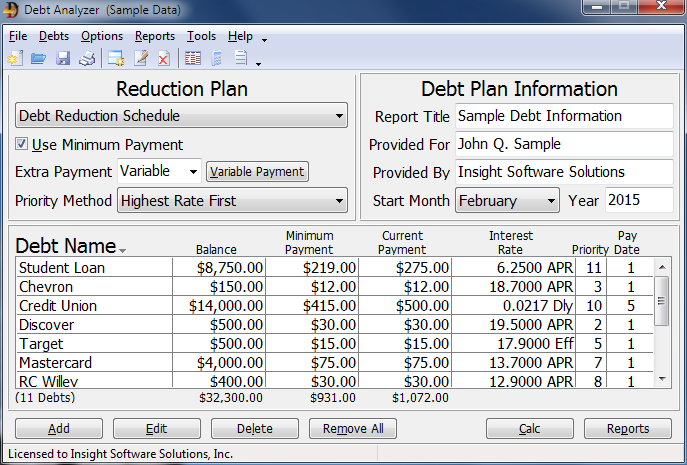The width and height of the screenshot is (687, 465).
Task: Open the Priority Method dropdown
Action: [x=231, y=201]
